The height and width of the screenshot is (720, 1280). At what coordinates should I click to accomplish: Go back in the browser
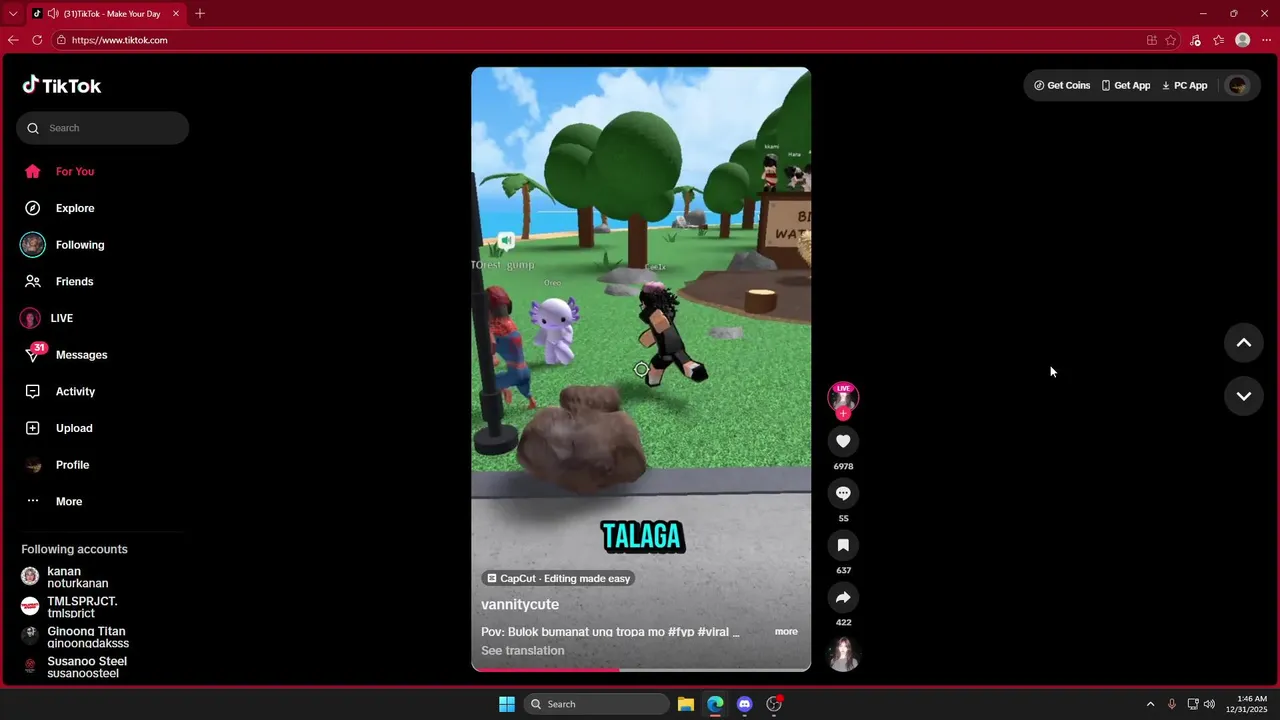pyautogui.click(x=13, y=40)
